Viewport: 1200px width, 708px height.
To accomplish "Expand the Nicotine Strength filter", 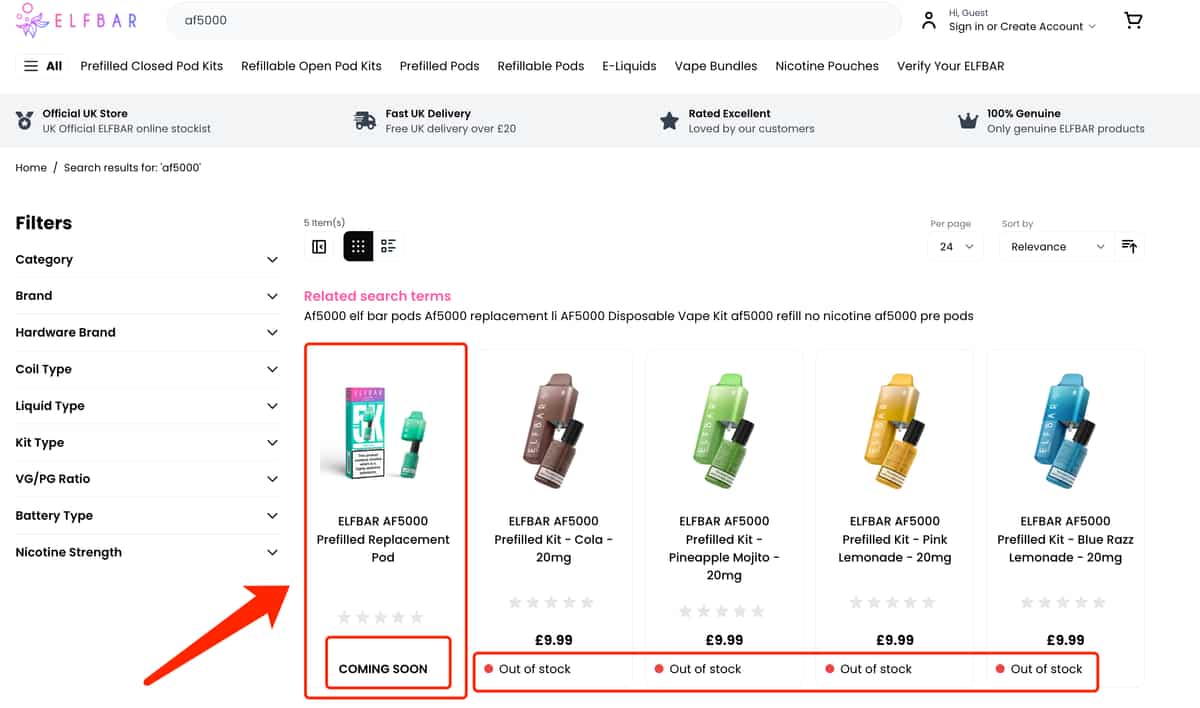I will click(146, 552).
